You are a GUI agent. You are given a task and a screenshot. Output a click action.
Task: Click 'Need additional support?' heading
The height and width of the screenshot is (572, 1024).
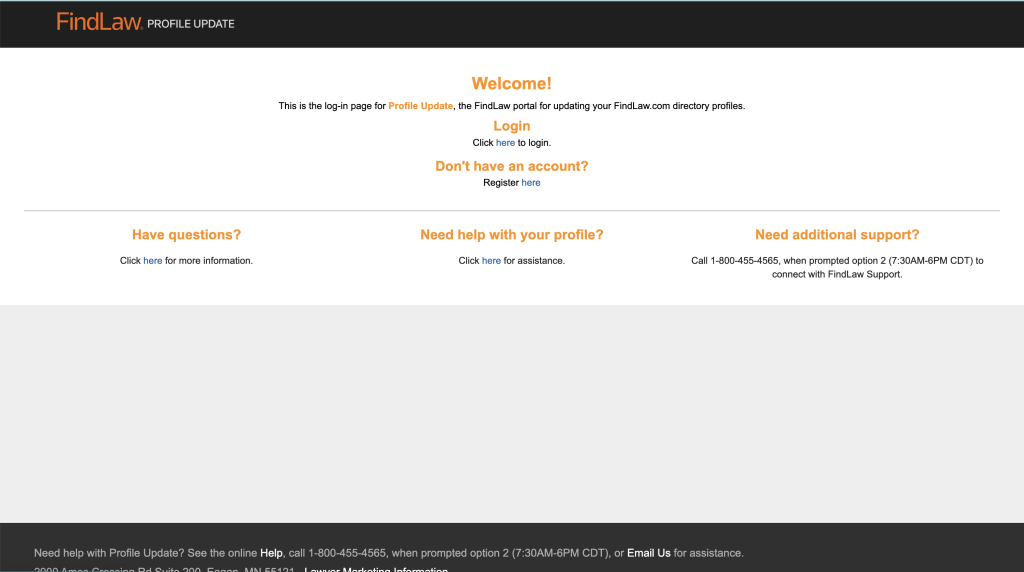click(x=837, y=235)
